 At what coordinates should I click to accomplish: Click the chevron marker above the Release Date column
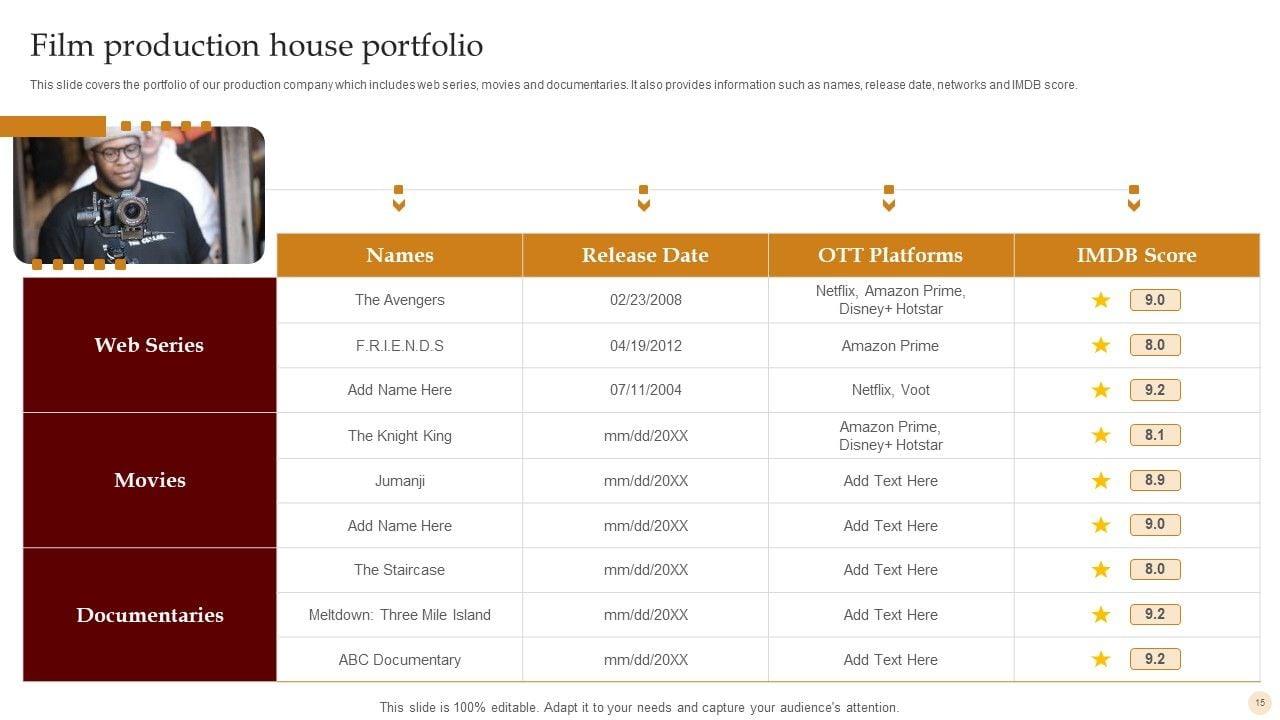pyautogui.click(x=644, y=199)
